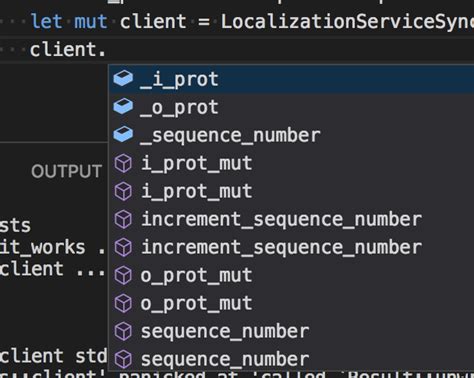Viewport: 474px width, 378px height.
Task: Select the _o_prot completion suggestion
Action: pos(292,107)
